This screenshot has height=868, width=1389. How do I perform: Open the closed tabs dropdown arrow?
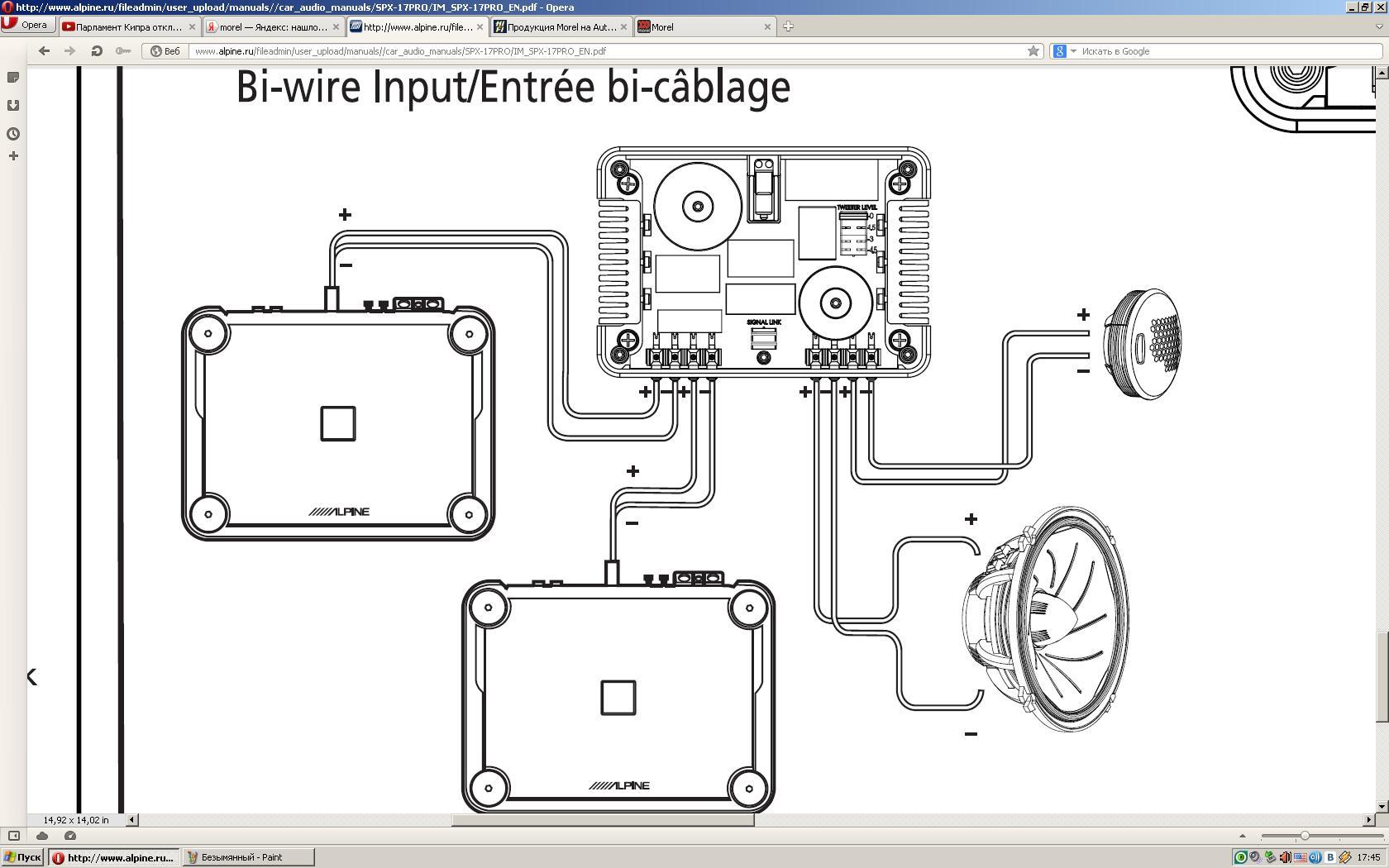click(x=1378, y=26)
